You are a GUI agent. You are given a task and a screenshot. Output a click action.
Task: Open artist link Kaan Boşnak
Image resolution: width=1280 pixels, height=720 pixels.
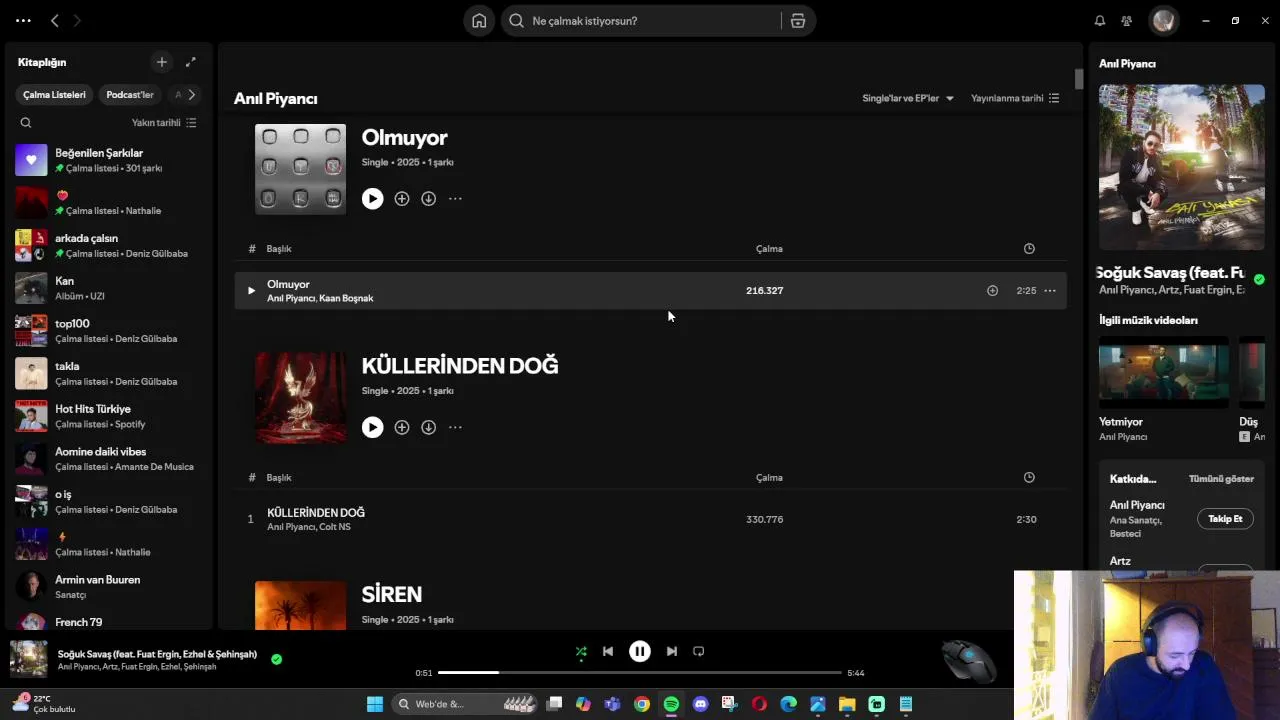coord(346,298)
